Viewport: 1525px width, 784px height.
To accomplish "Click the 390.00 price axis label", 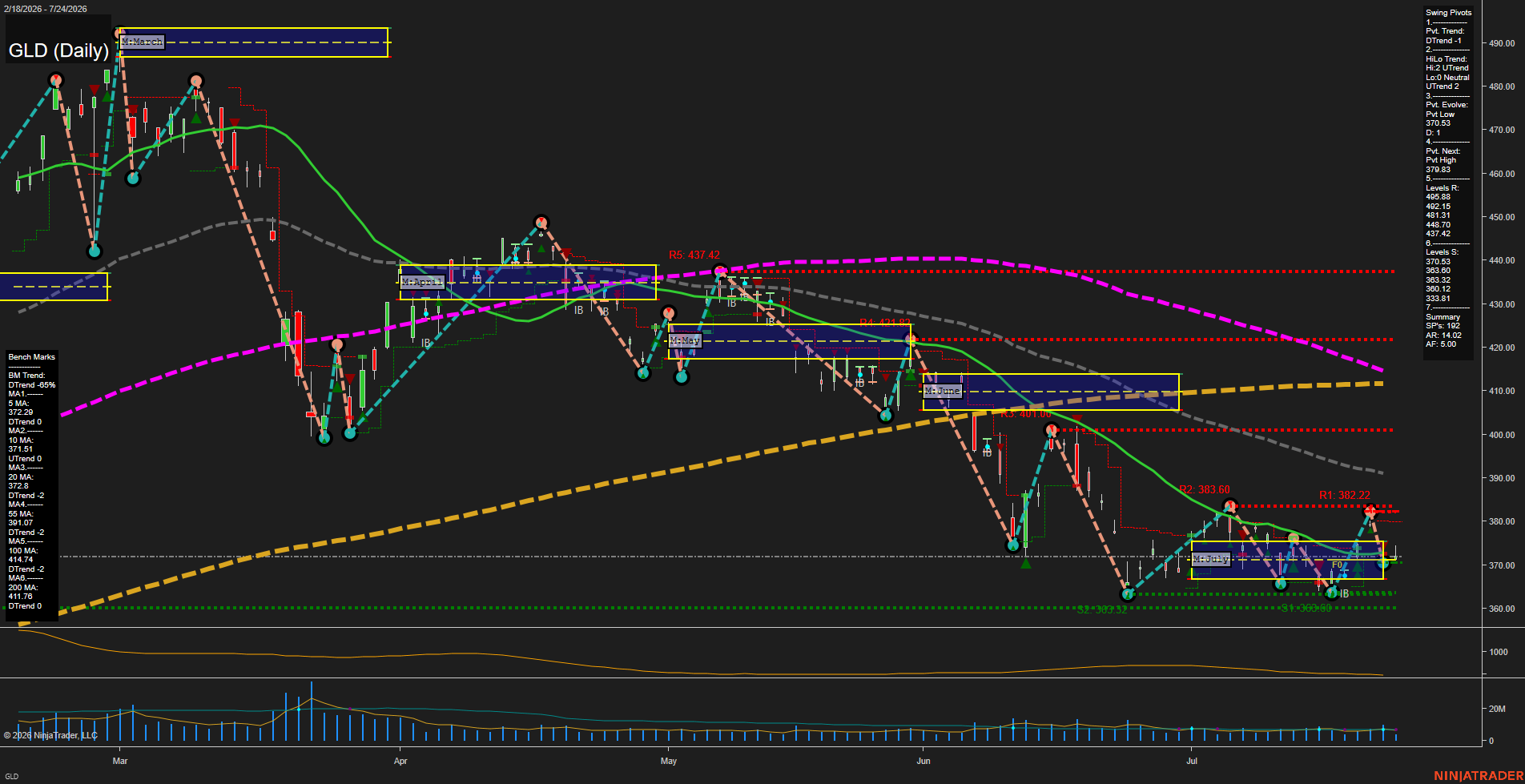I will coord(1502,478).
